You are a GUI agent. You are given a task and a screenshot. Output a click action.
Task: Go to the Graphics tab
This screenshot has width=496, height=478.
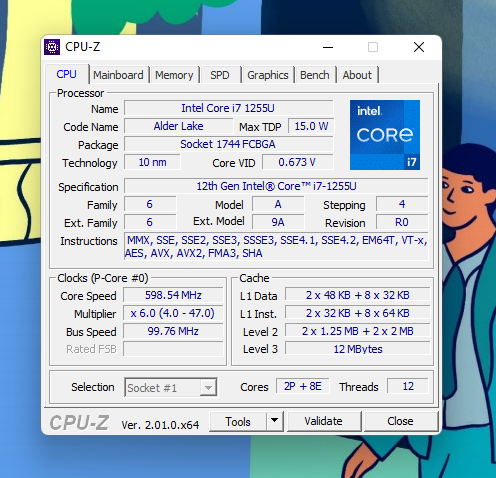click(268, 75)
